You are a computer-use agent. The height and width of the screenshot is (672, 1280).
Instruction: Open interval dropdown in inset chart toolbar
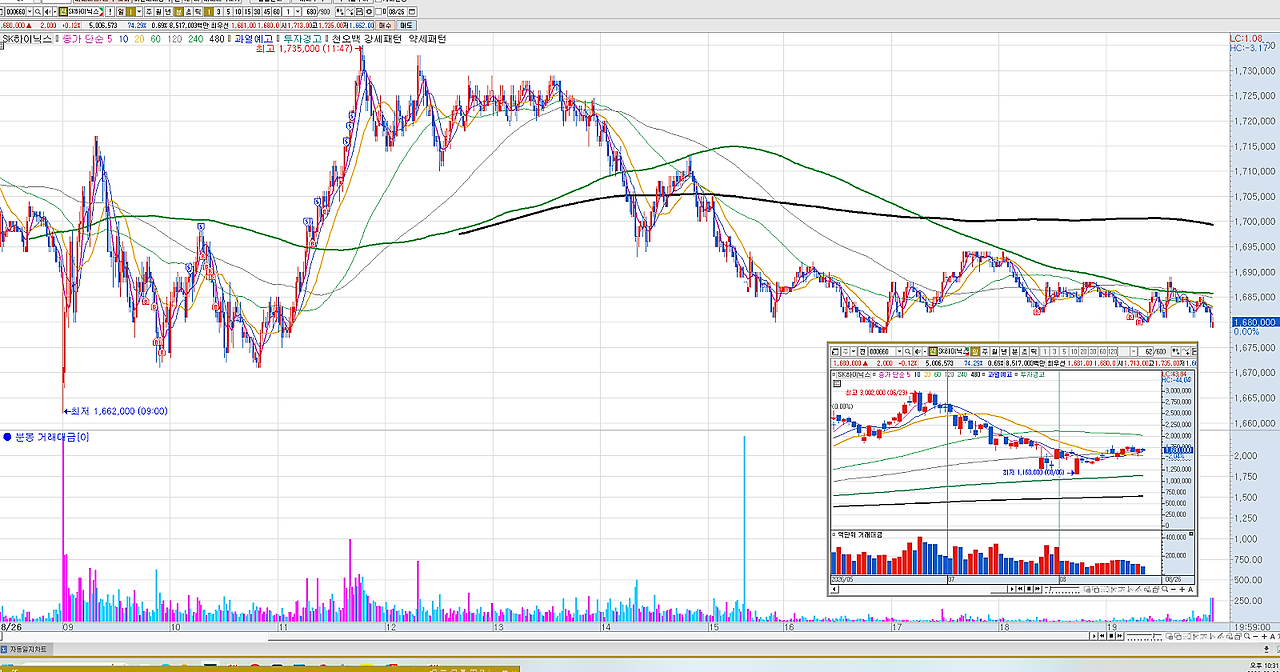[1134, 352]
